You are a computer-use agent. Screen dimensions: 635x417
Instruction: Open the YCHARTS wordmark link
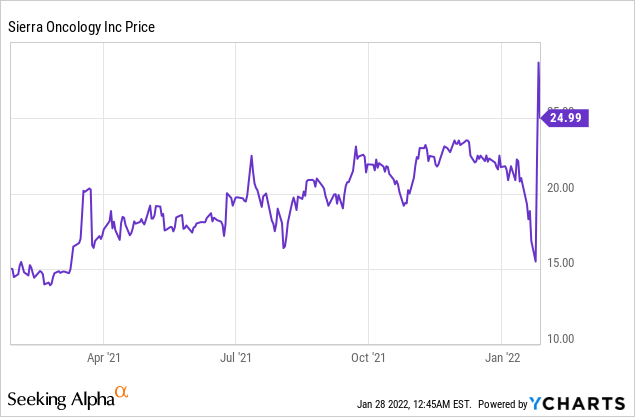[586, 403]
